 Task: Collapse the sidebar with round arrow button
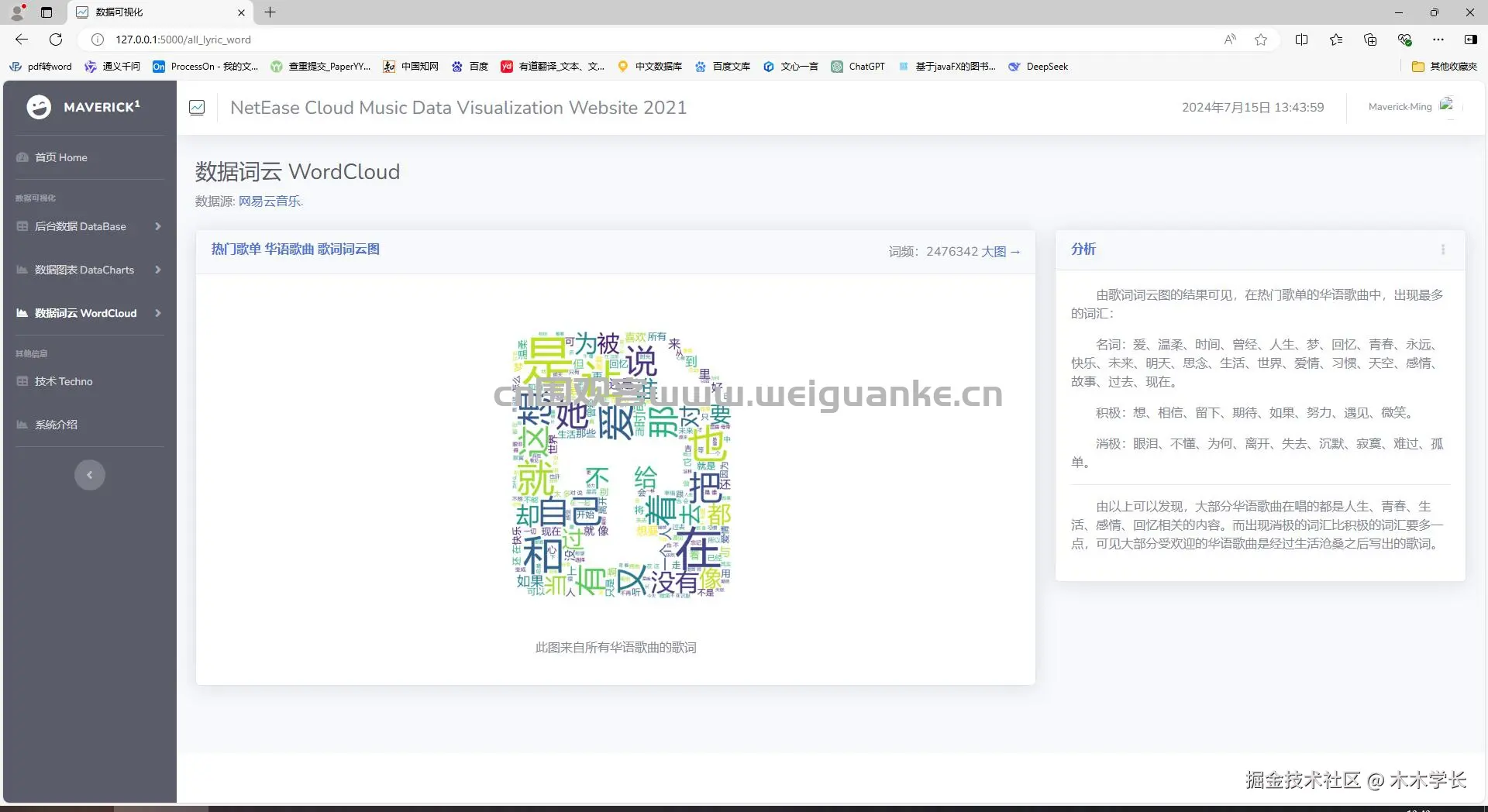(x=90, y=475)
